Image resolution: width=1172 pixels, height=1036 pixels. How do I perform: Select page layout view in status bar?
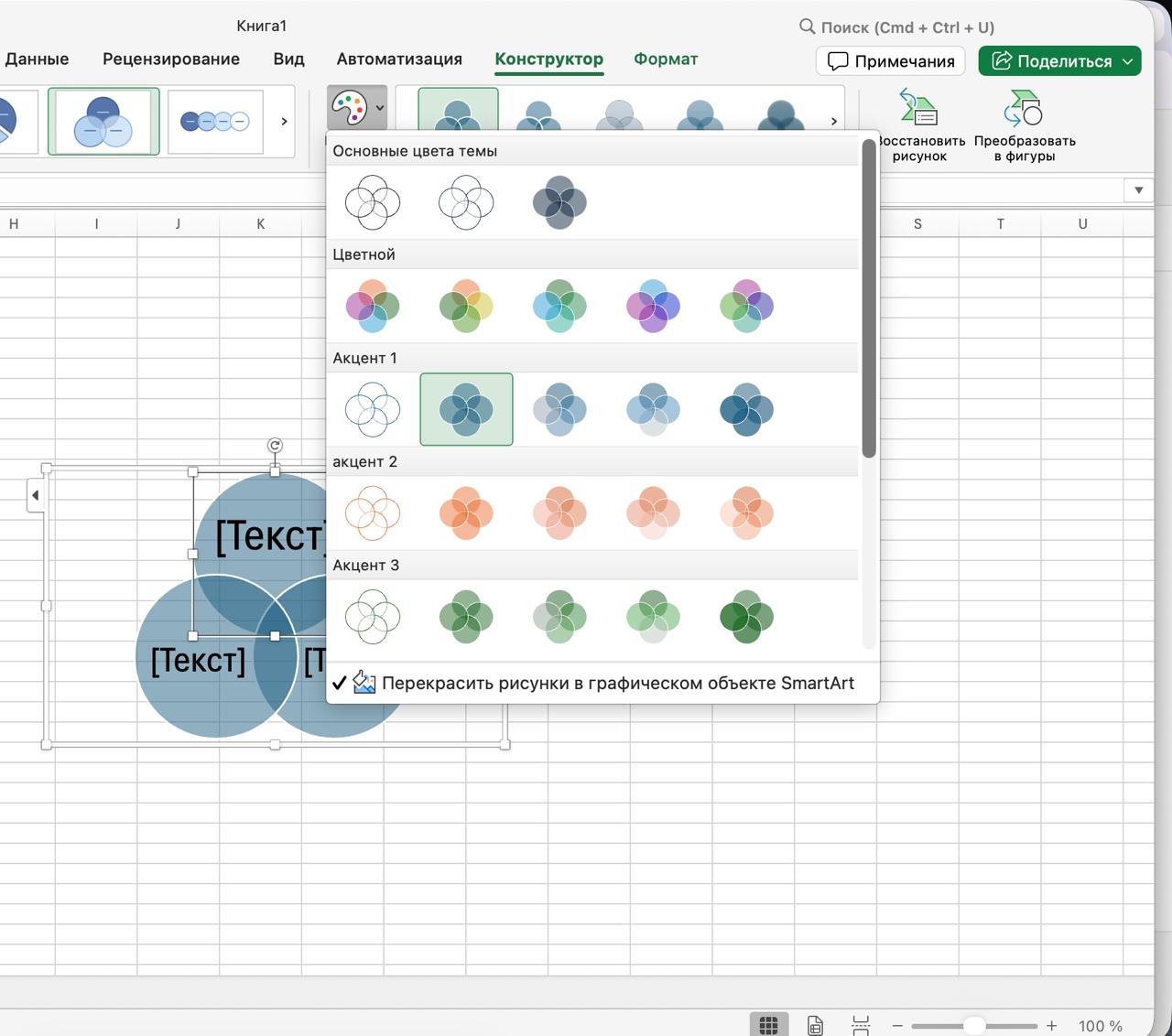pyautogui.click(x=815, y=1025)
